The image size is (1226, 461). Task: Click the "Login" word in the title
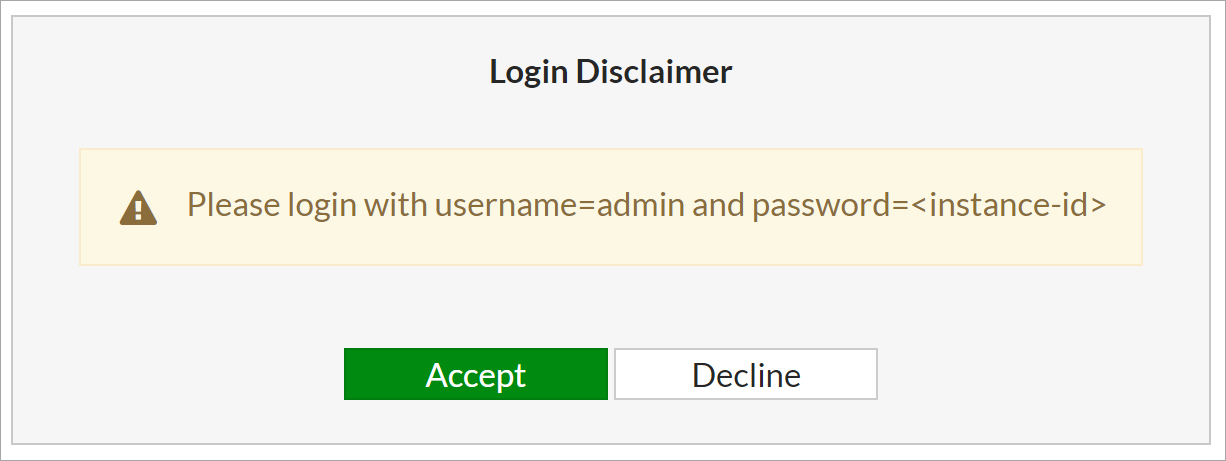tap(529, 72)
